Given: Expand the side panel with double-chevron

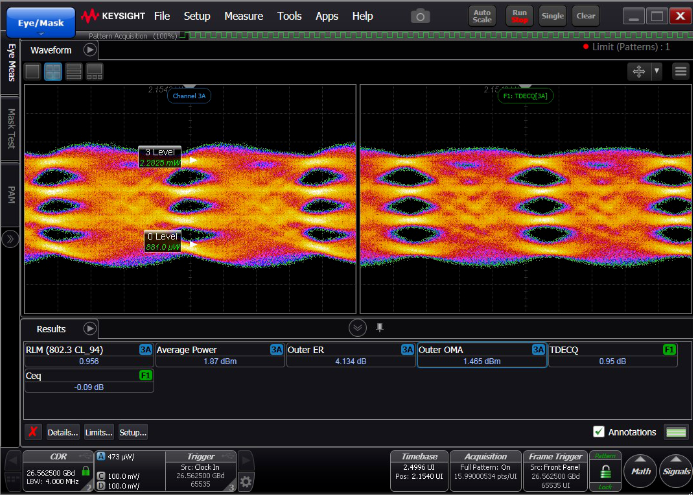Looking at the screenshot, I should pyautogui.click(x=11, y=239).
